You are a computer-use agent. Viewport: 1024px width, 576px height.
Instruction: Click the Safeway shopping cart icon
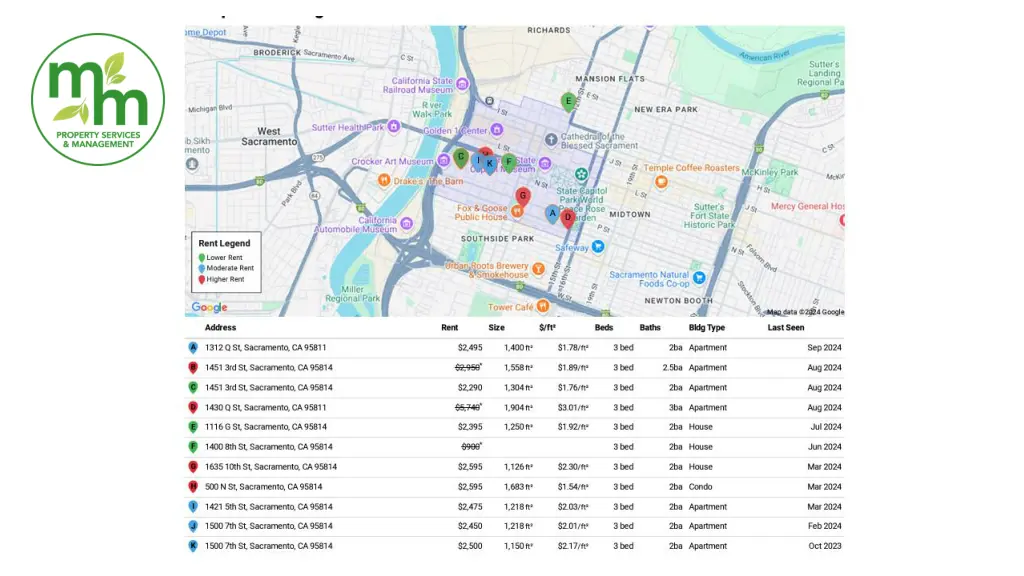pyautogui.click(x=598, y=246)
